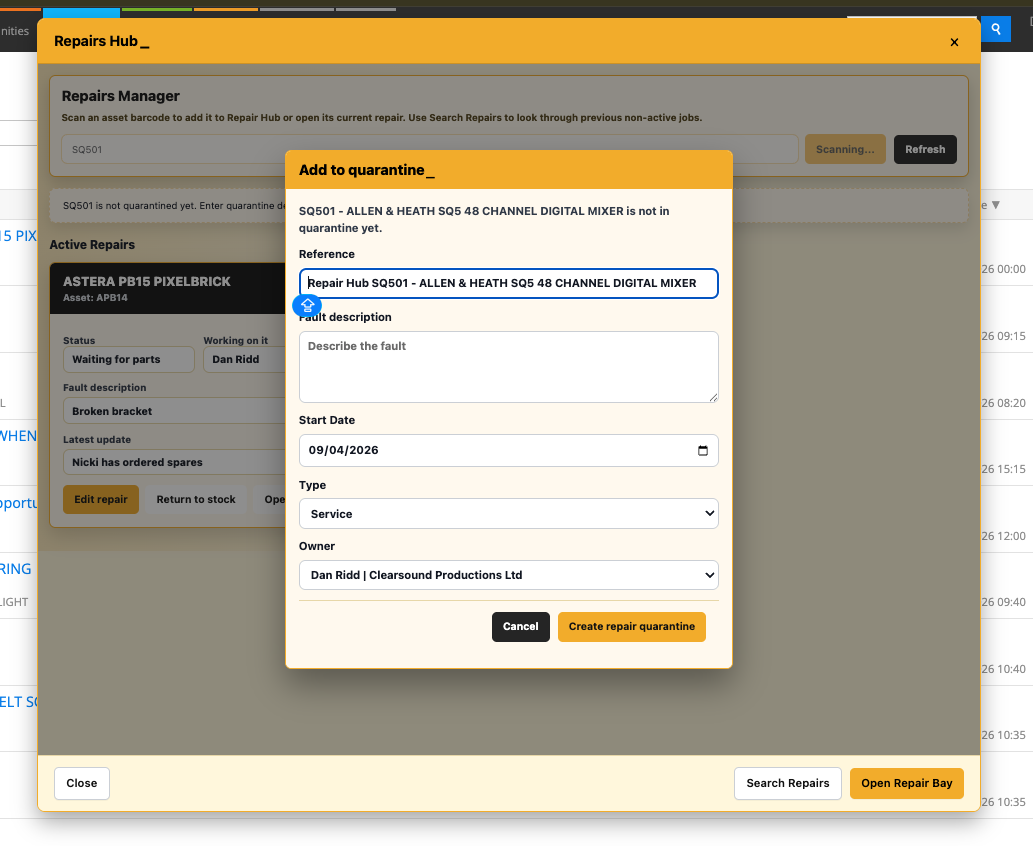Open Search Repairs
This screenshot has width=1033, height=846.
tap(788, 783)
